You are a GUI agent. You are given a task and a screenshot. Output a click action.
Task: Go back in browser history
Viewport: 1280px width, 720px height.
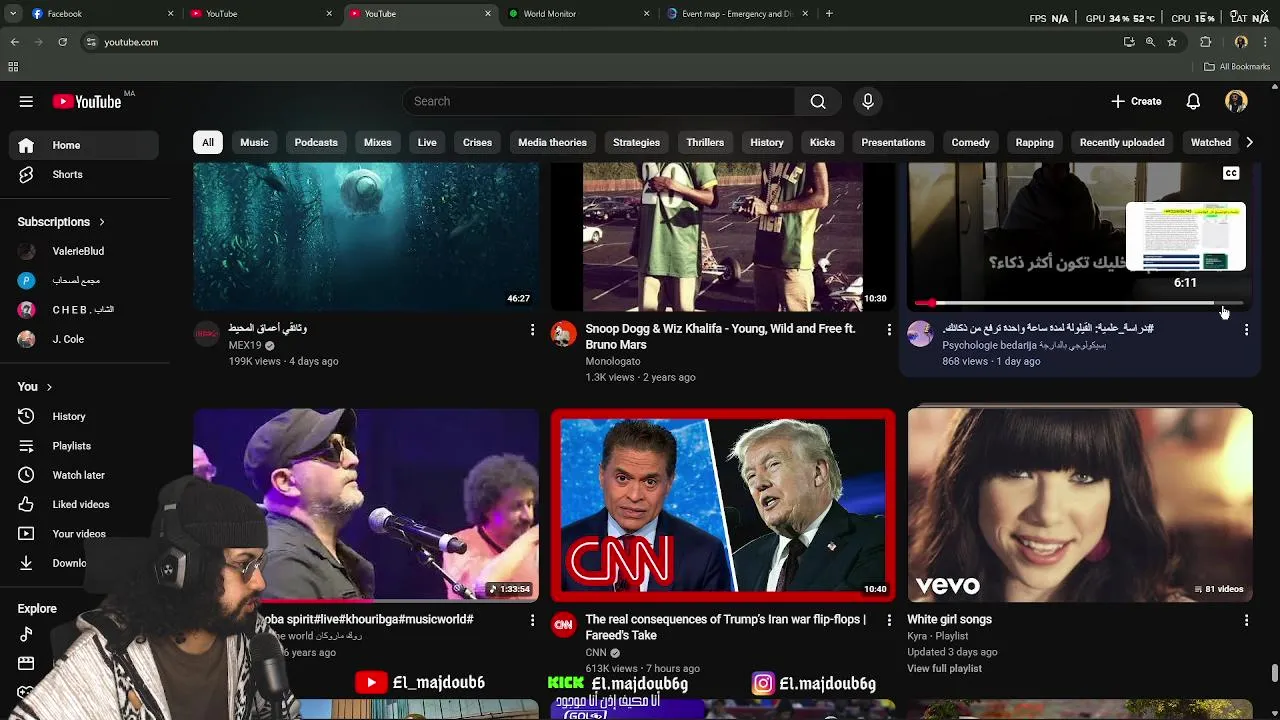tap(14, 42)
